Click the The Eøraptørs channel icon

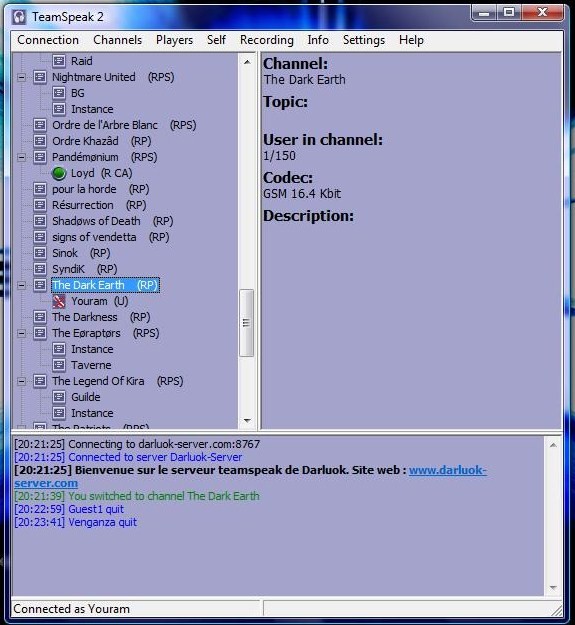coord(40,333)
